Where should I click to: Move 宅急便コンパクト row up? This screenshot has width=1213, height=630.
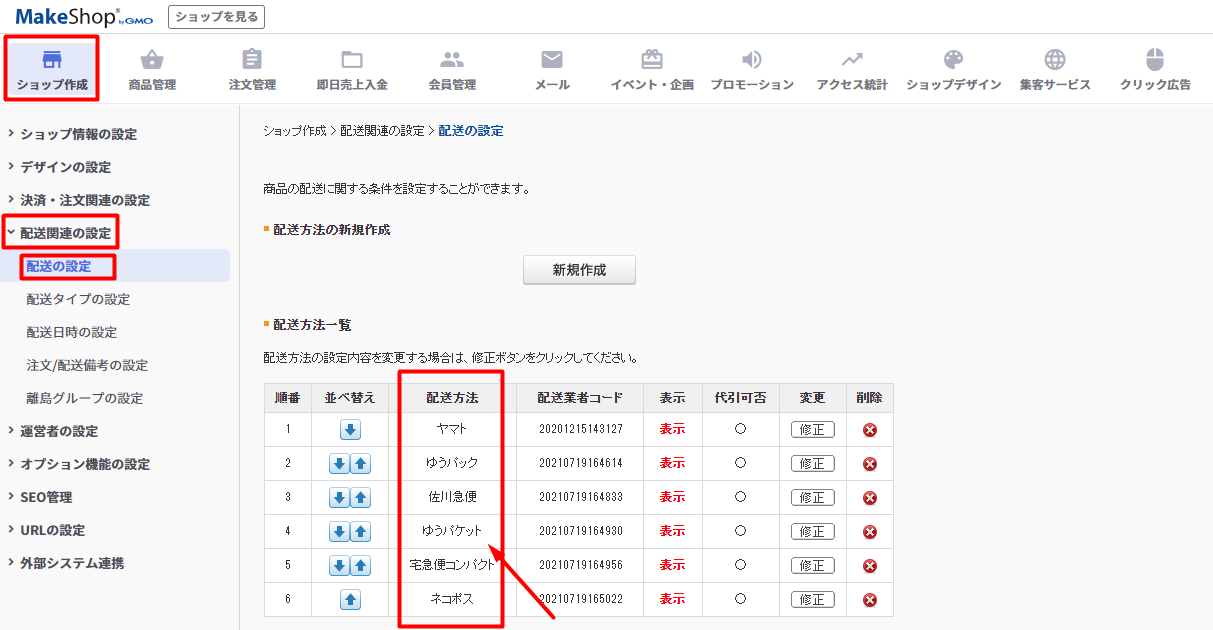[361, 565]
